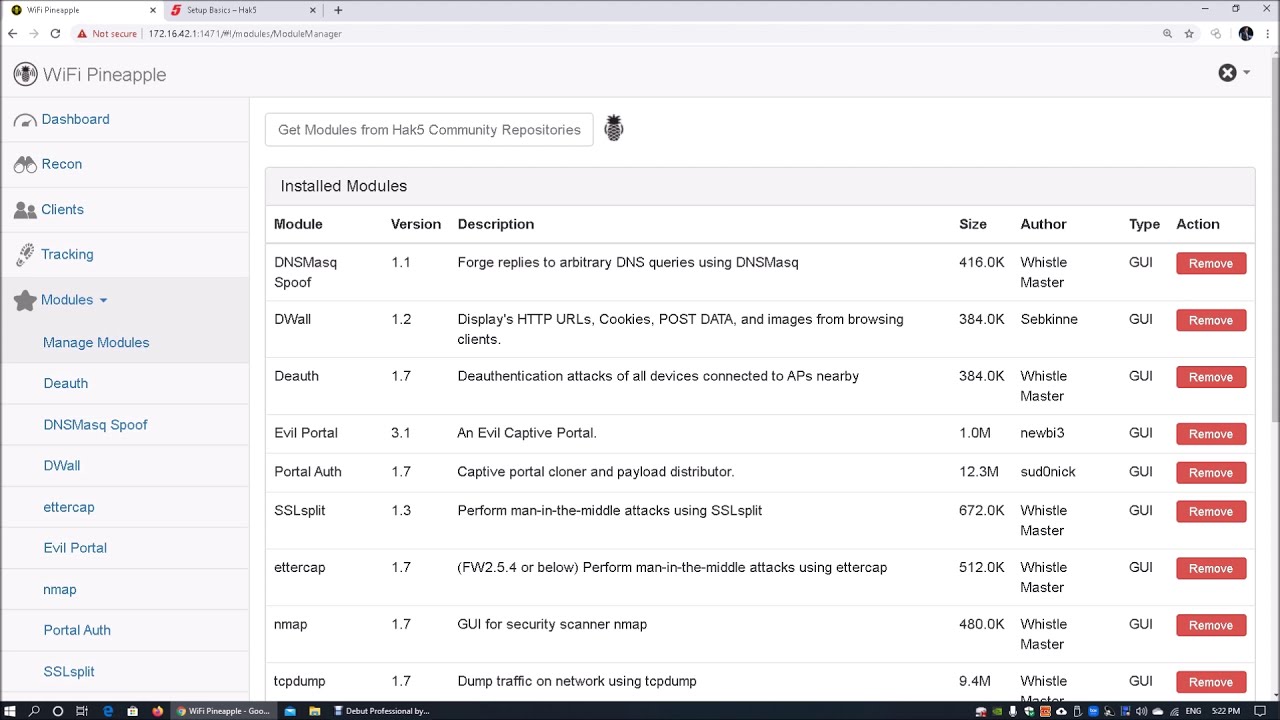Open the notification center icon
Viewport: 1280px width, 720px height.
coord(1260,711)
